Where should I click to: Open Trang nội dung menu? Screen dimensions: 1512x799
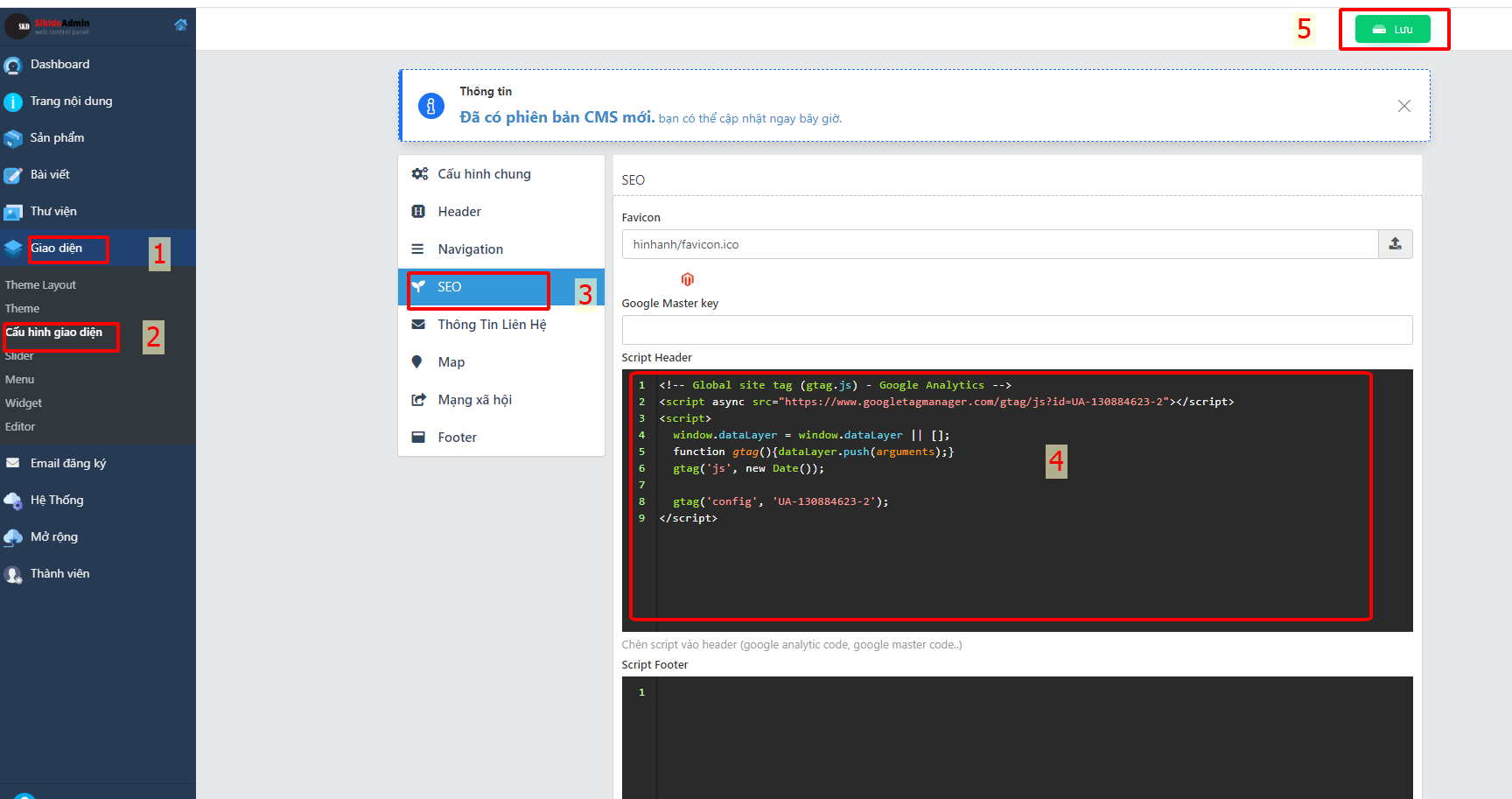[x=98, y=102]
